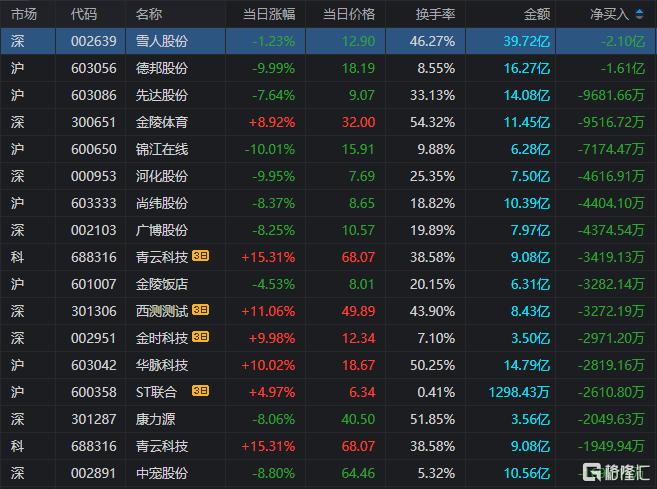Sort by the 金额 column header
The width and height of the screenshot is (657, 489).
click(x=537, y=15)
